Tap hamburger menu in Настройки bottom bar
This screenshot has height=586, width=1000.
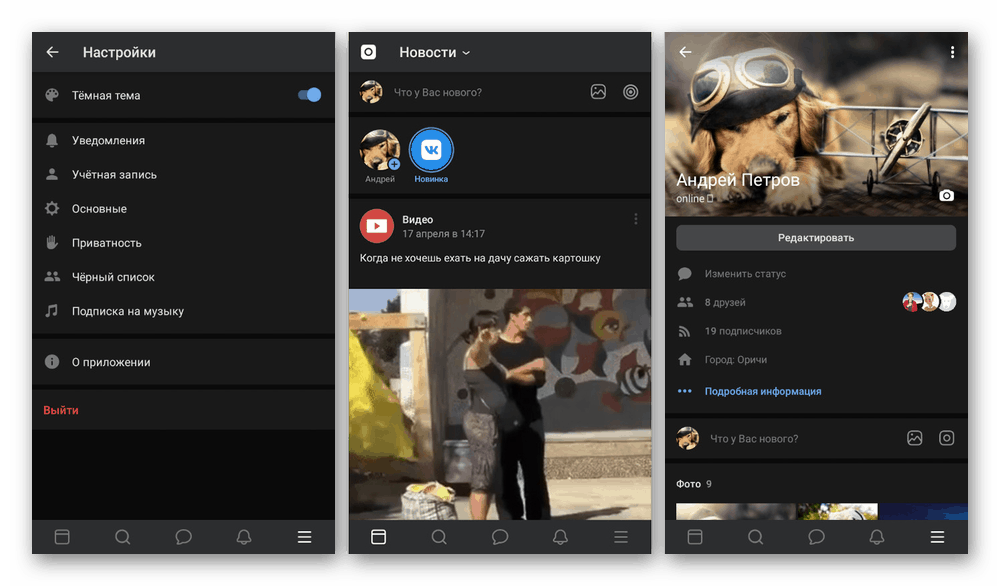[x=304, y=537]
